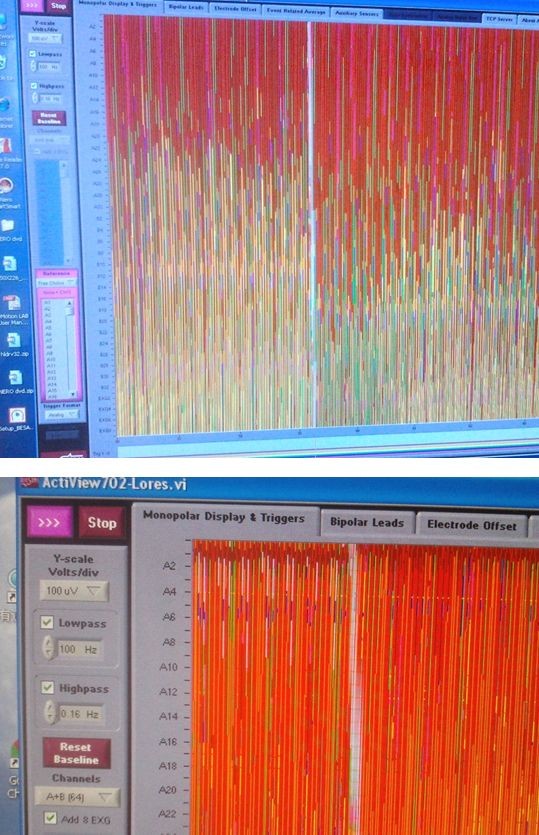The height and width of the screenshot is (835, 539).
Task: Open the 500226 file icon on the desktop
Action: 10,264
